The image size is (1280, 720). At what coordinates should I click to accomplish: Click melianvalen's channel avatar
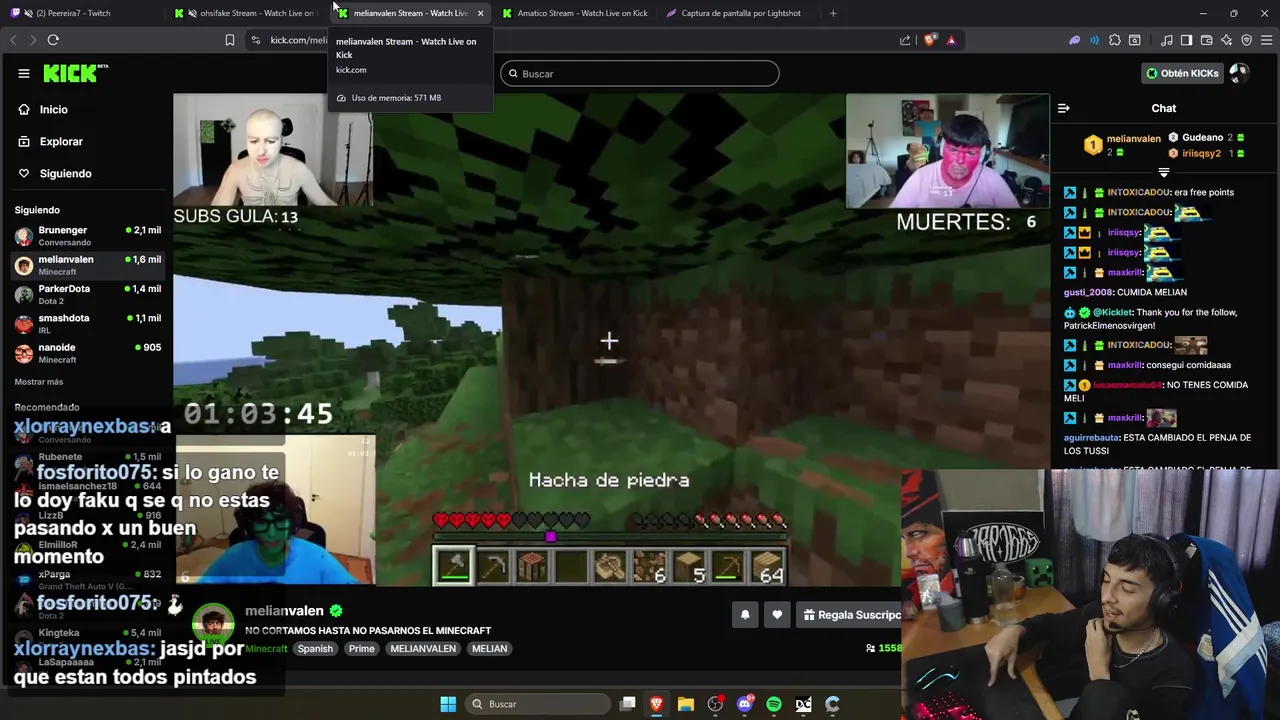point(213,626)
